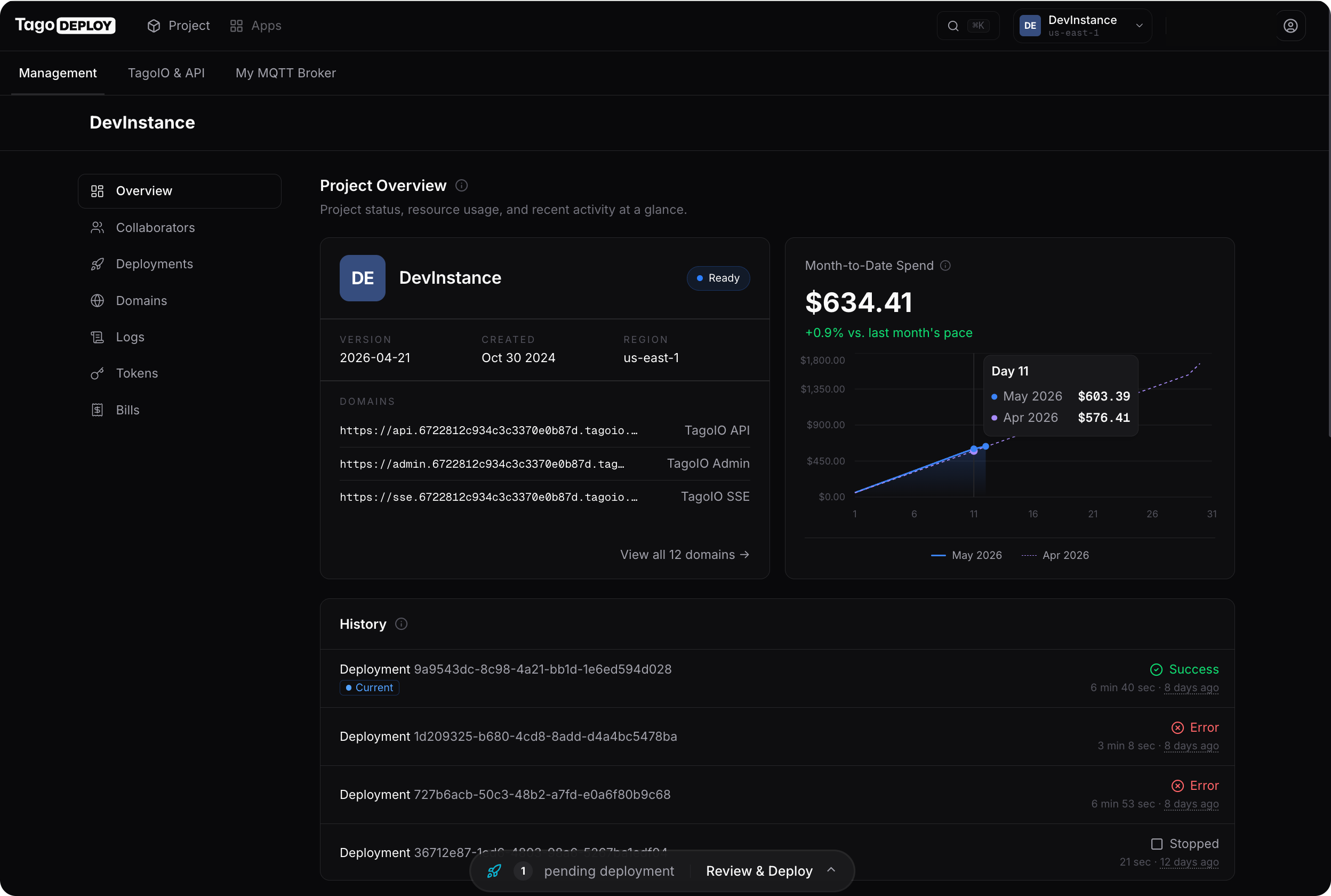Open the user account profile icon
The image size is (1331, 896).
[x=1290, y=26]
